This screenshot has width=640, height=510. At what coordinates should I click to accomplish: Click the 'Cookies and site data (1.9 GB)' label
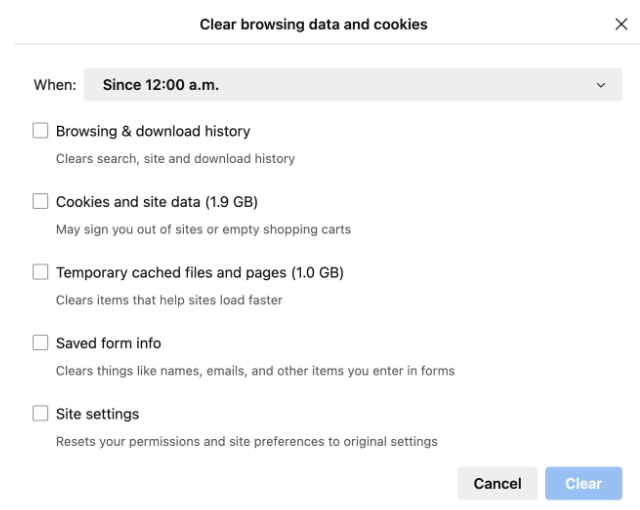click(157, 202)
